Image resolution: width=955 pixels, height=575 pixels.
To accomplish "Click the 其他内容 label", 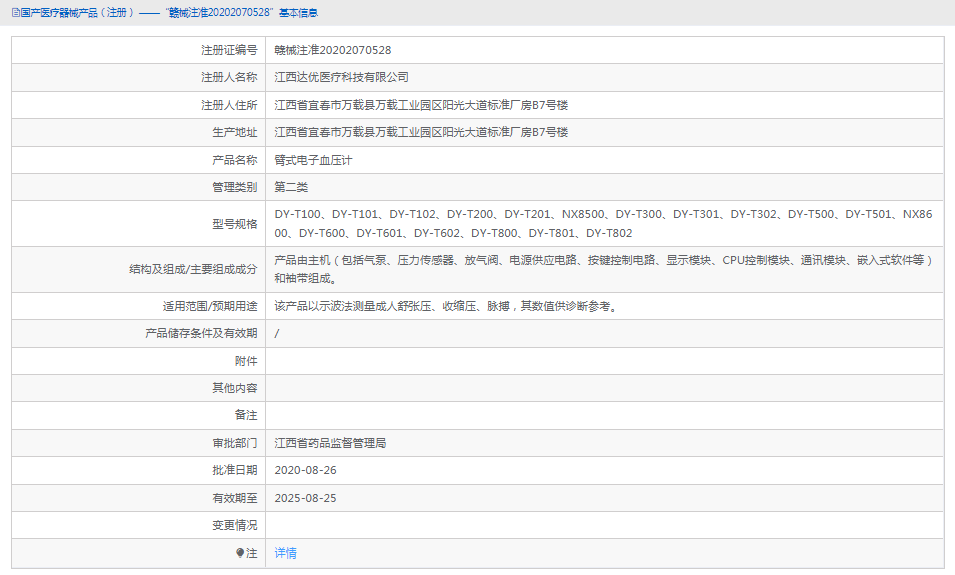I will (x=234, y=388).
